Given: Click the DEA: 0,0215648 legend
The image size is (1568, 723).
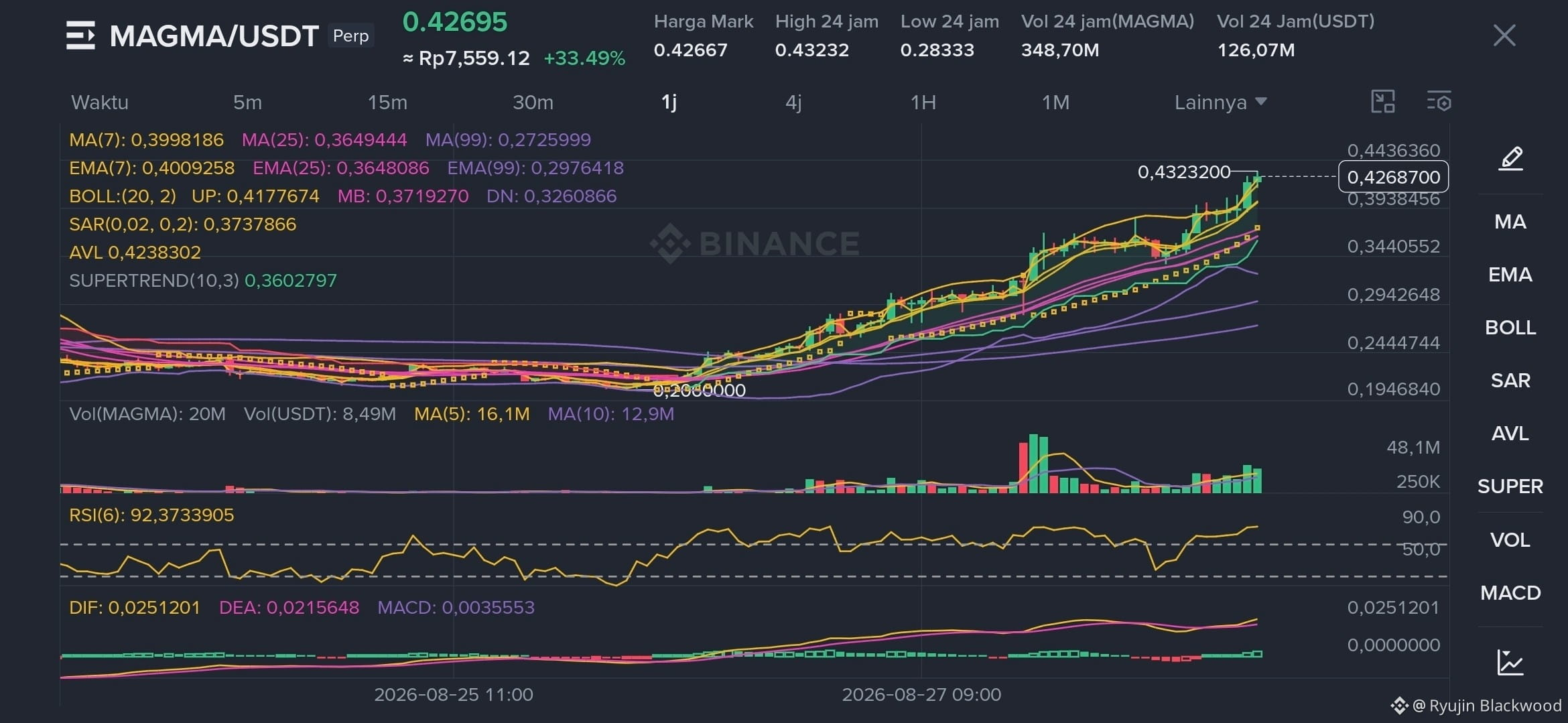Looking at the screenshot, I should click(289, 608).
